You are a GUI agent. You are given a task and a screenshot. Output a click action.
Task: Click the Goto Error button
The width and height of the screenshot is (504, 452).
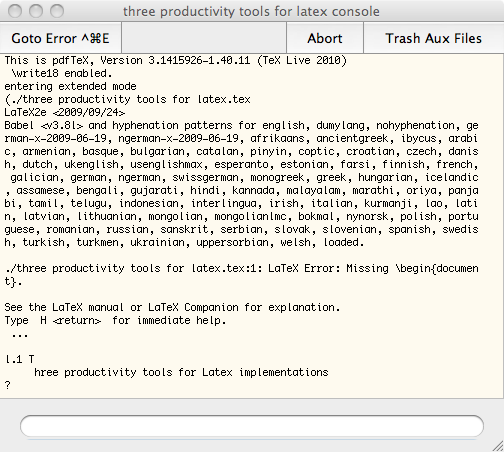(x=60, y=38)
